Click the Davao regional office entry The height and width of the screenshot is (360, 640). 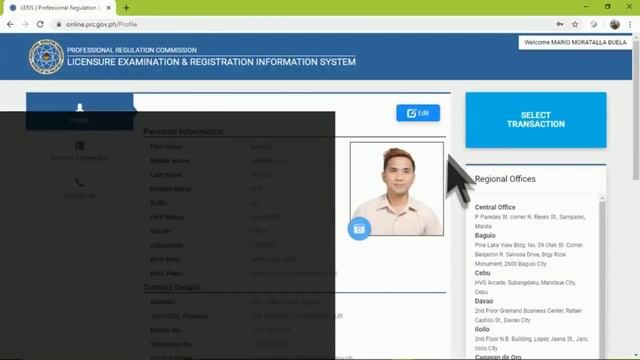[484, 301]
